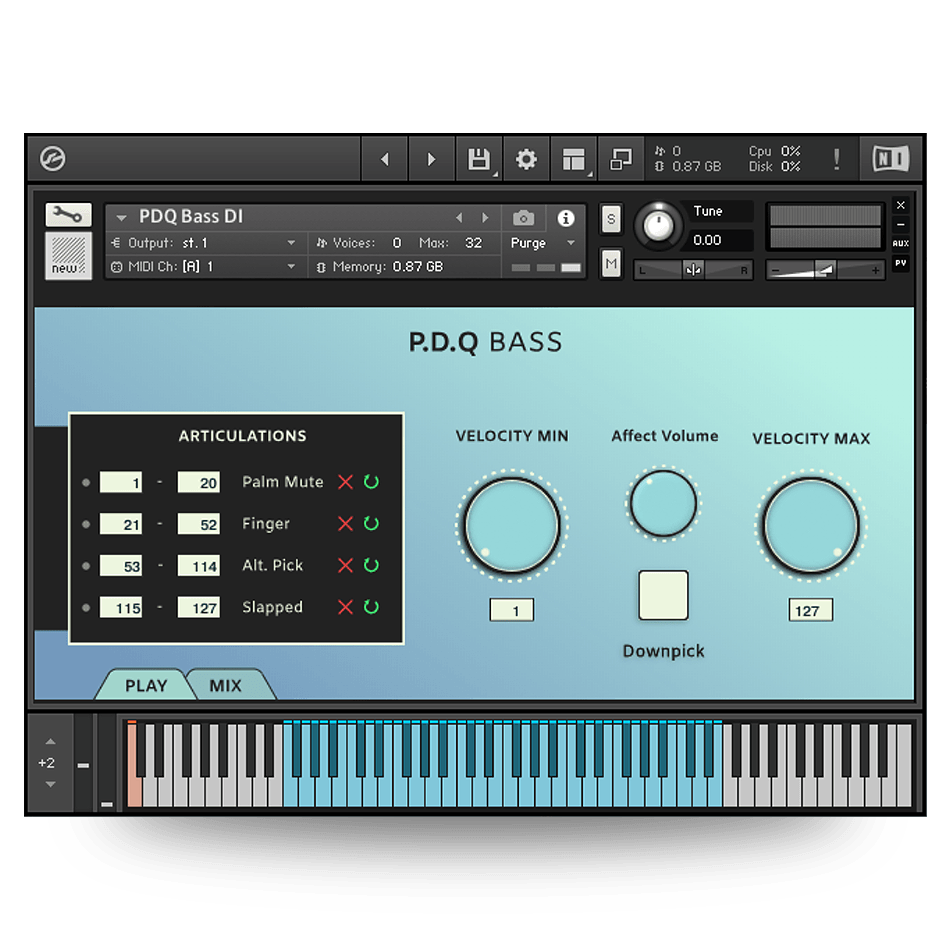
Task: Click the exclamation warning icon
Action: 837,159
